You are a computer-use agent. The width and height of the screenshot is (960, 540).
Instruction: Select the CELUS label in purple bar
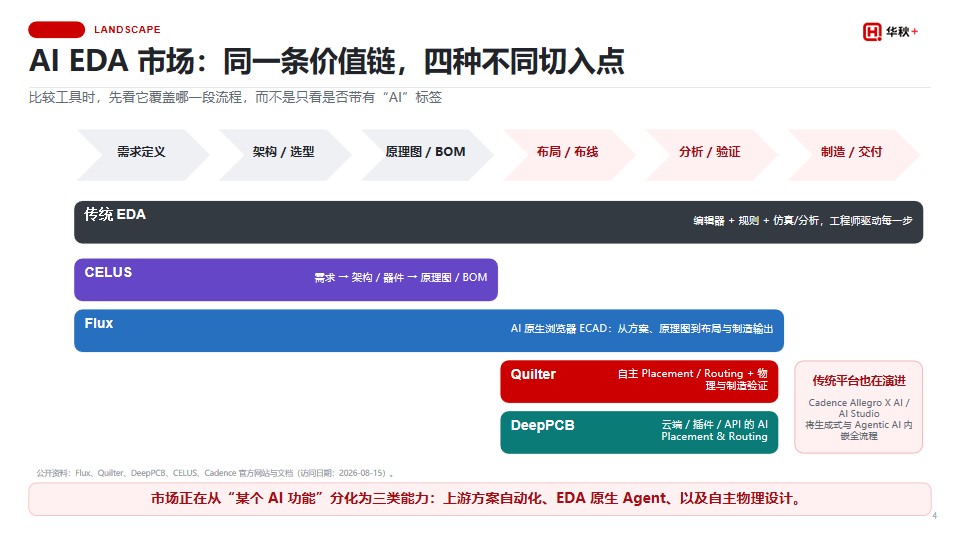(108, 272)
